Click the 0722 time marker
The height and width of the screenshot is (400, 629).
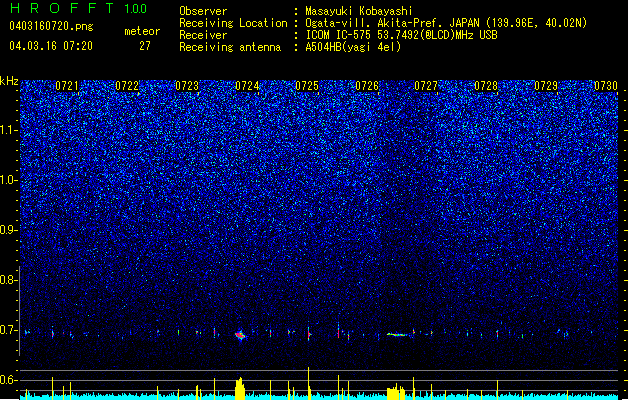[x=127, y=86]
